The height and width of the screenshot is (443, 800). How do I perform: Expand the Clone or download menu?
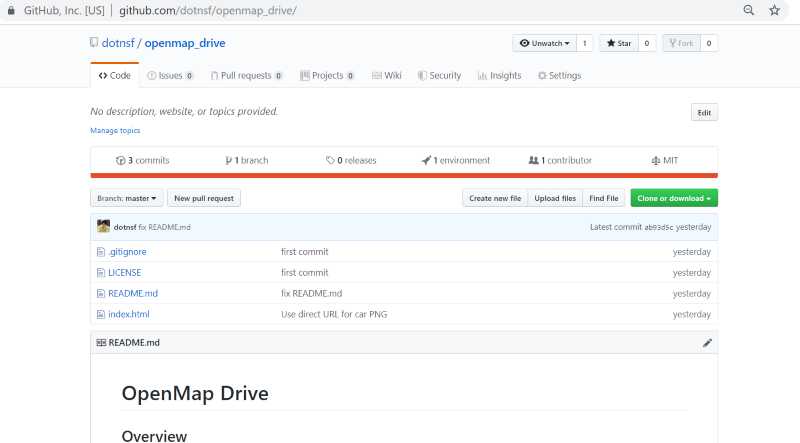674,198
